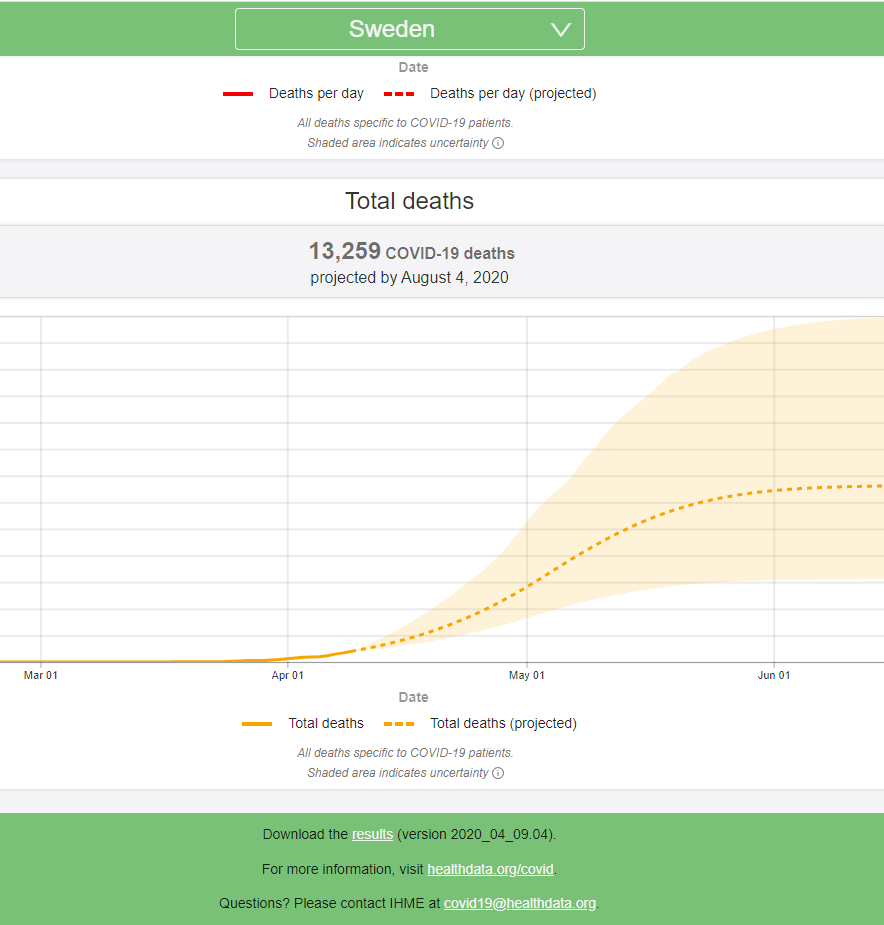The height and width of the screenshot is (925, 884).
Task: Visit the healthdata.org/covid link
Action: (x=490, y=869)
